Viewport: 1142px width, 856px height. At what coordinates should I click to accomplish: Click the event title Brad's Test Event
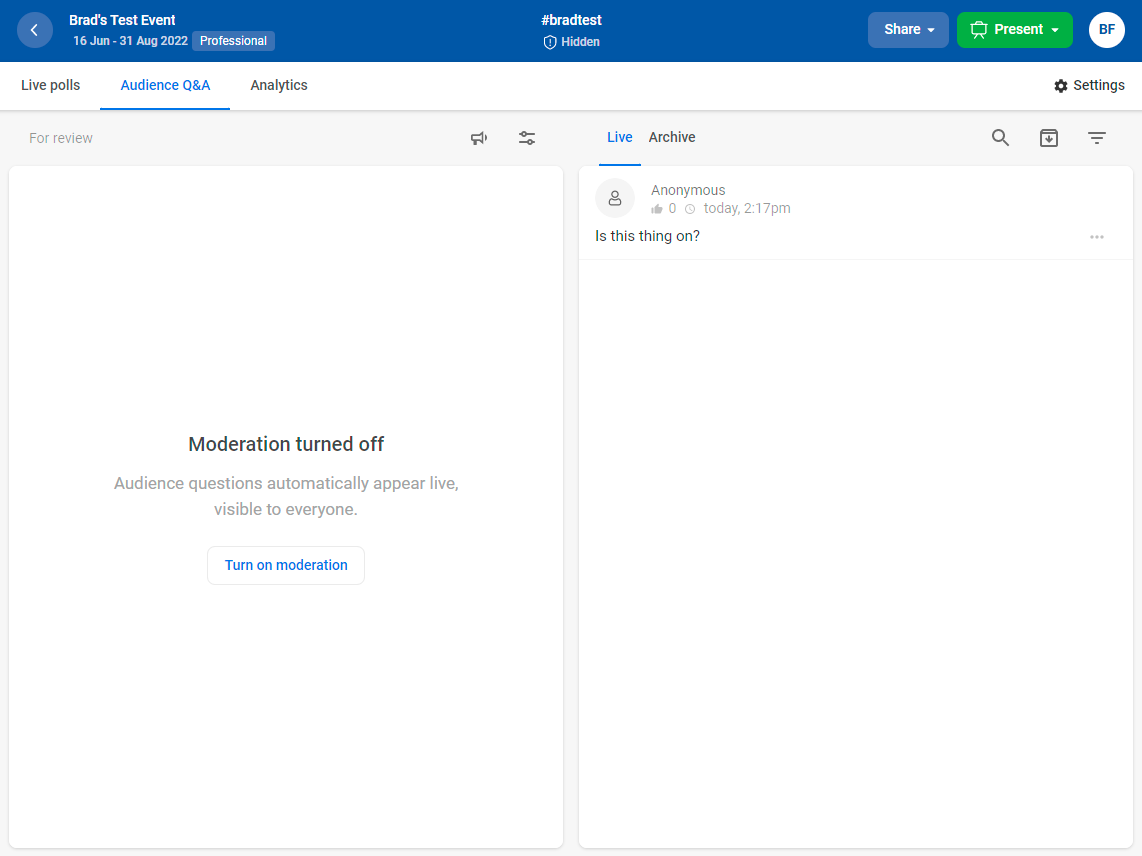point(122,19)
